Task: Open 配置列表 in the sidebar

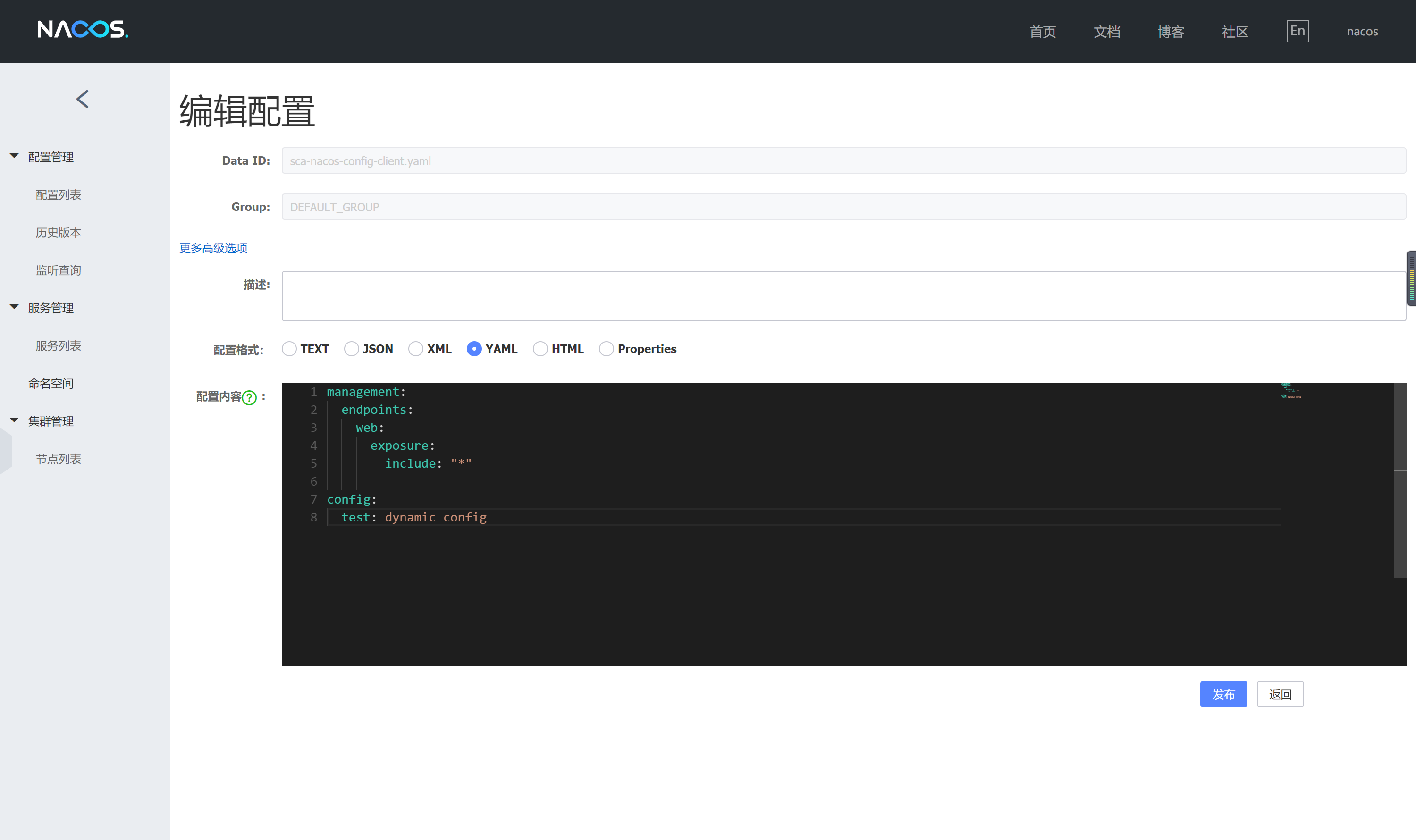Action: point(59,195)
